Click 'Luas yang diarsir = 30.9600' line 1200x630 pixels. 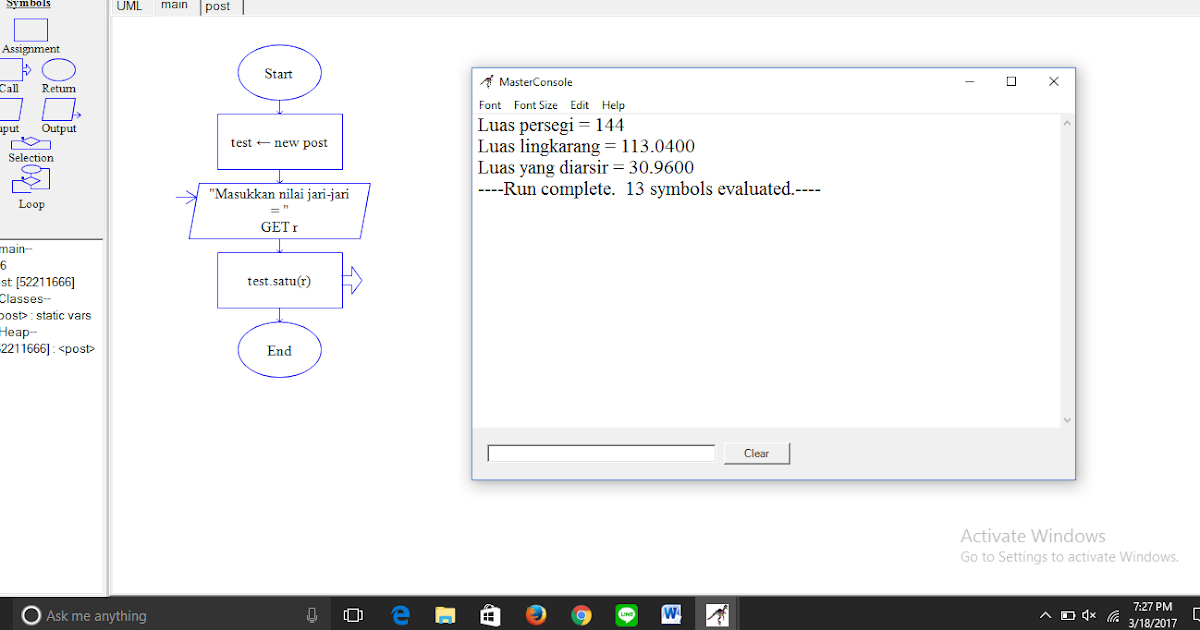click(x=586, y=167)
